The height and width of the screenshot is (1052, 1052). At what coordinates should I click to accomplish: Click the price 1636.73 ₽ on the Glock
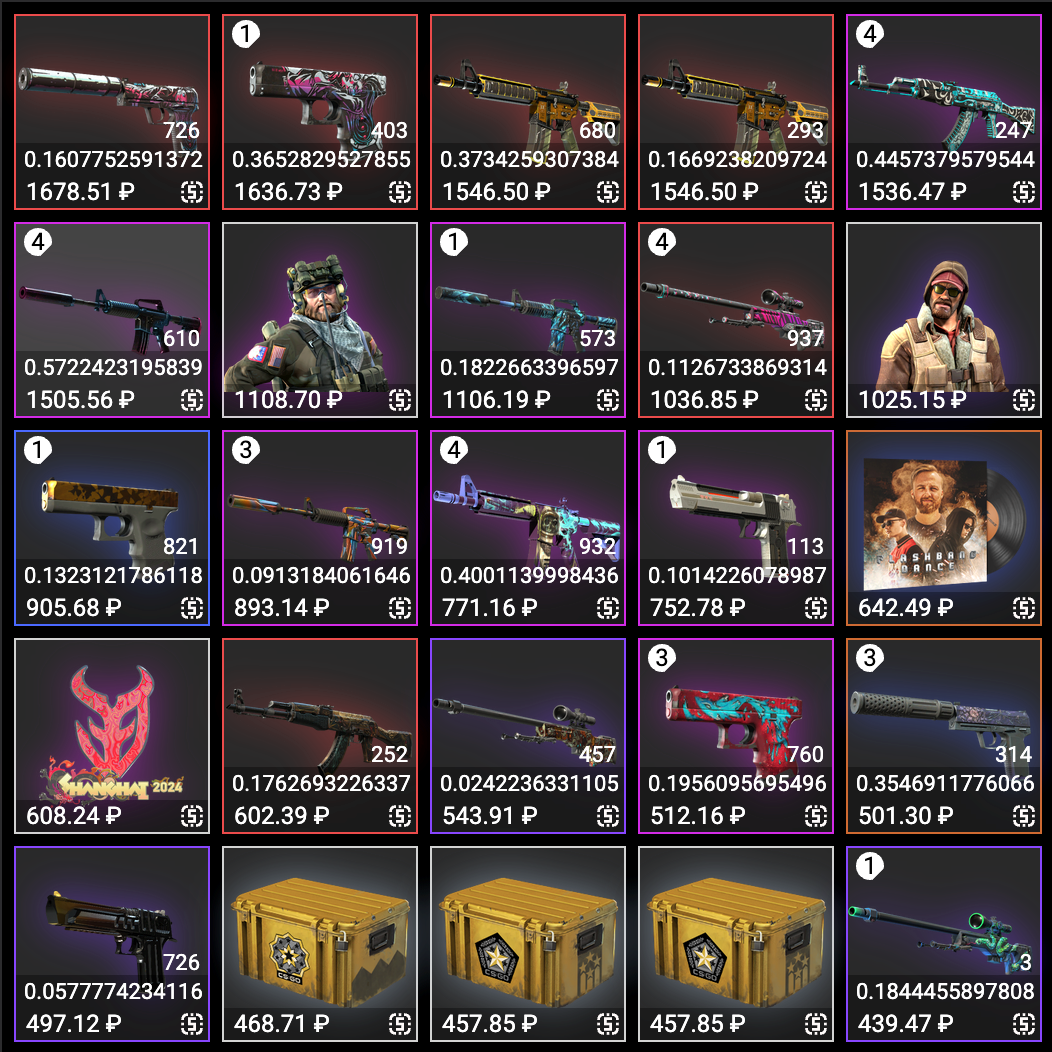tap(288, 193)
